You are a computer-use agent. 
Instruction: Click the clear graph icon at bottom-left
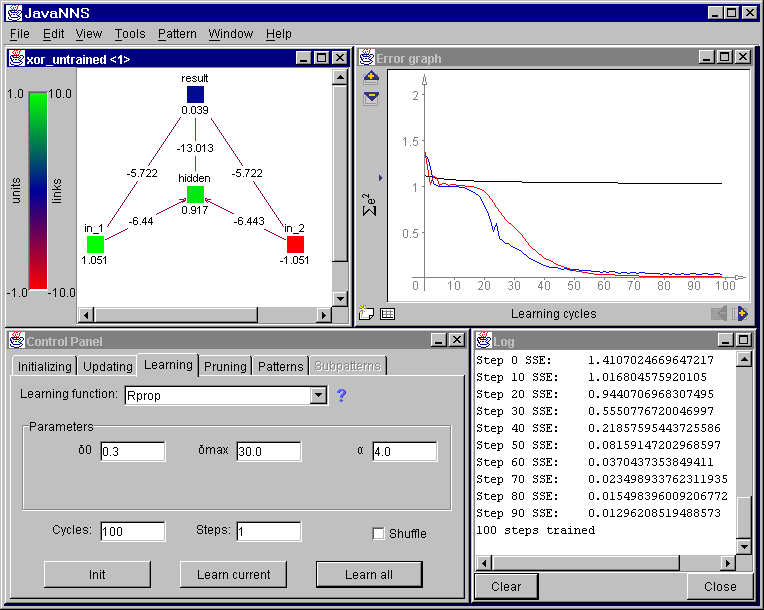tap(367, 313)
